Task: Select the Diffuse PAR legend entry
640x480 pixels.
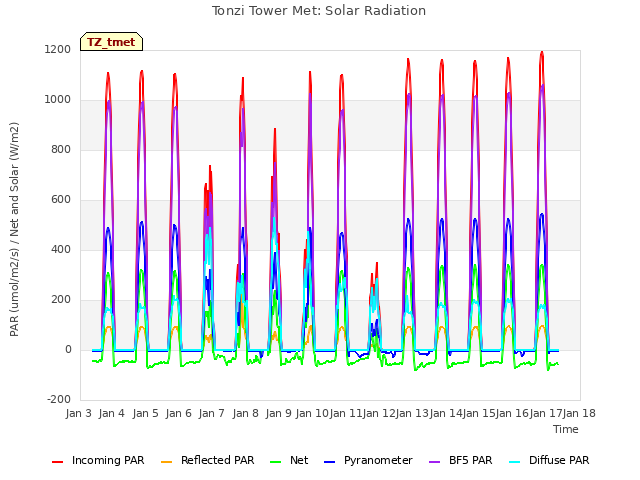Action: [549, 460]
